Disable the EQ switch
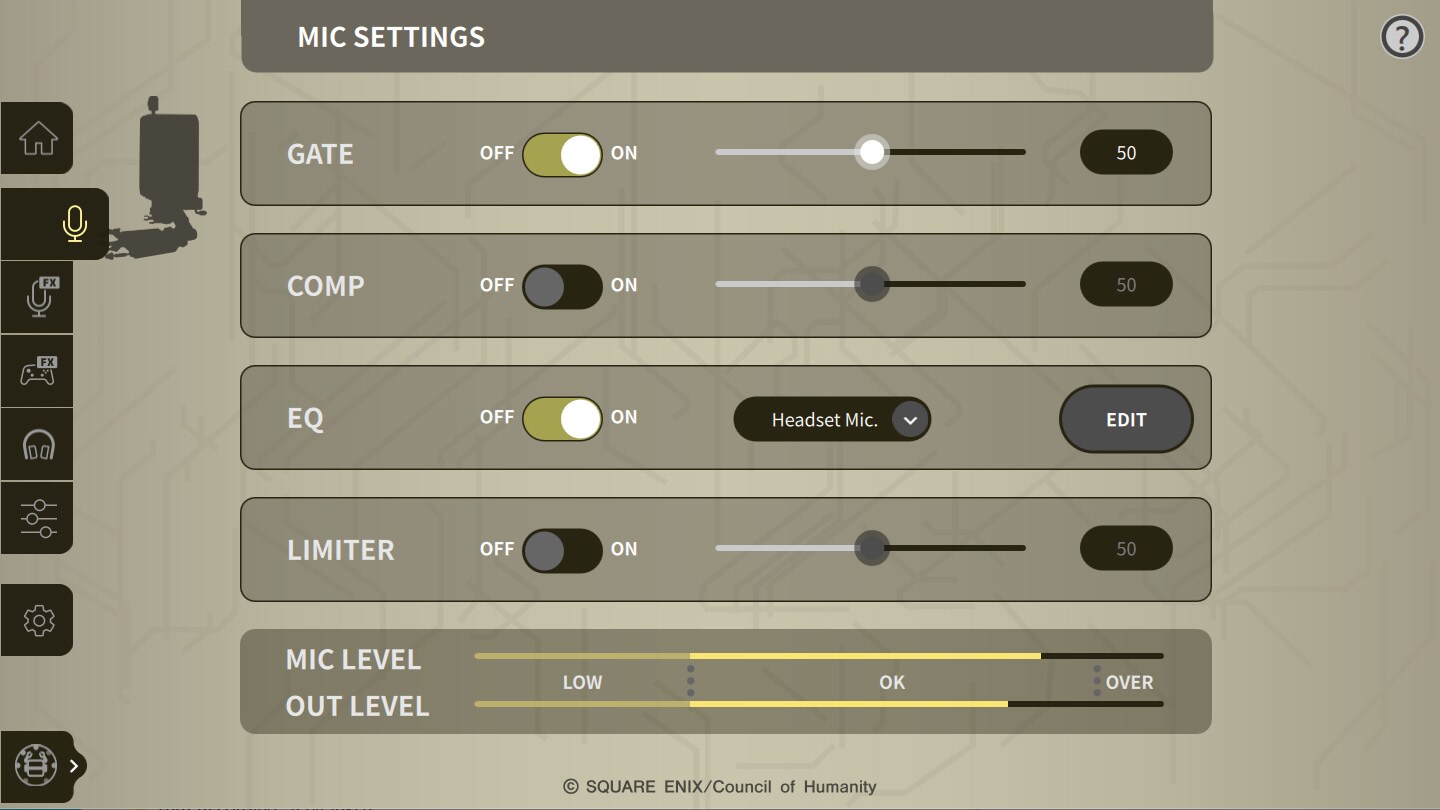The width and height of the screenshot is (1440, 810). point(562,418)
